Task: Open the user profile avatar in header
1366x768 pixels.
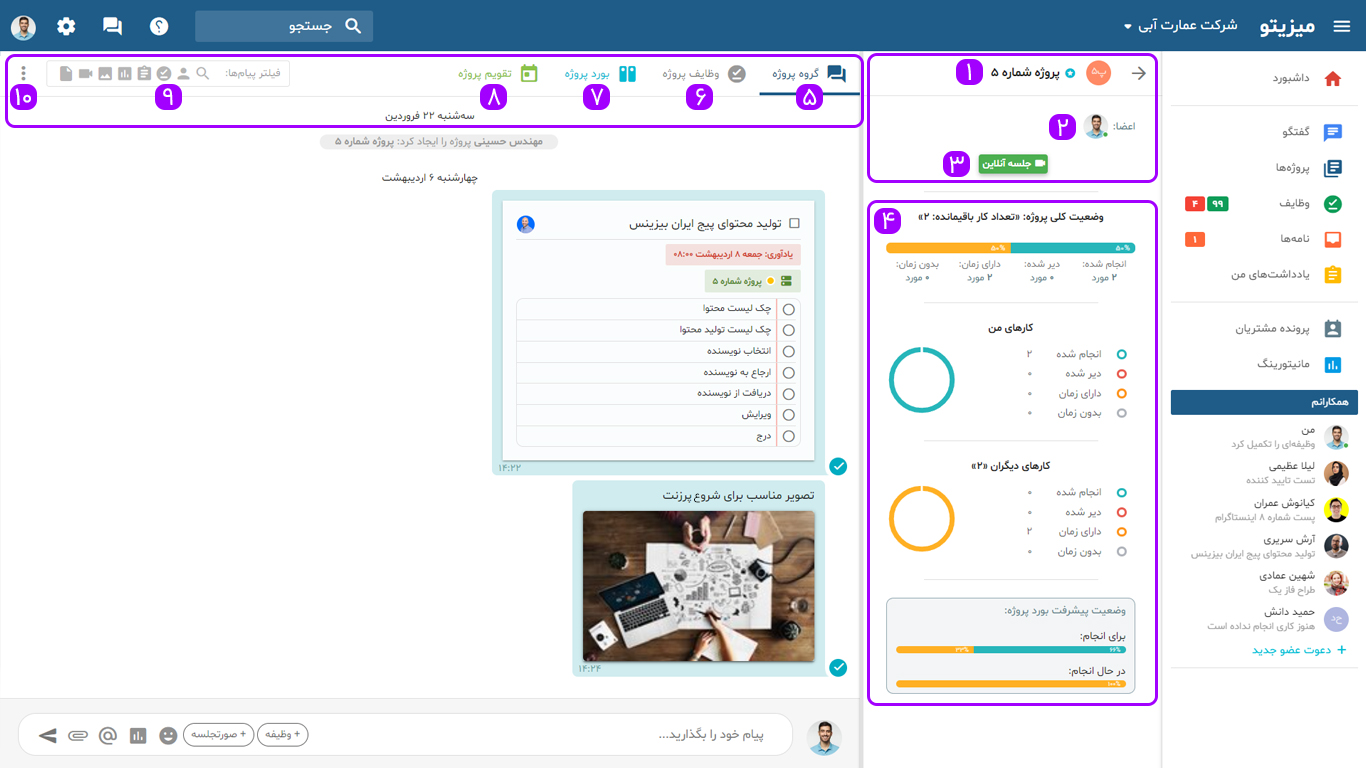Action: (23, 27)
